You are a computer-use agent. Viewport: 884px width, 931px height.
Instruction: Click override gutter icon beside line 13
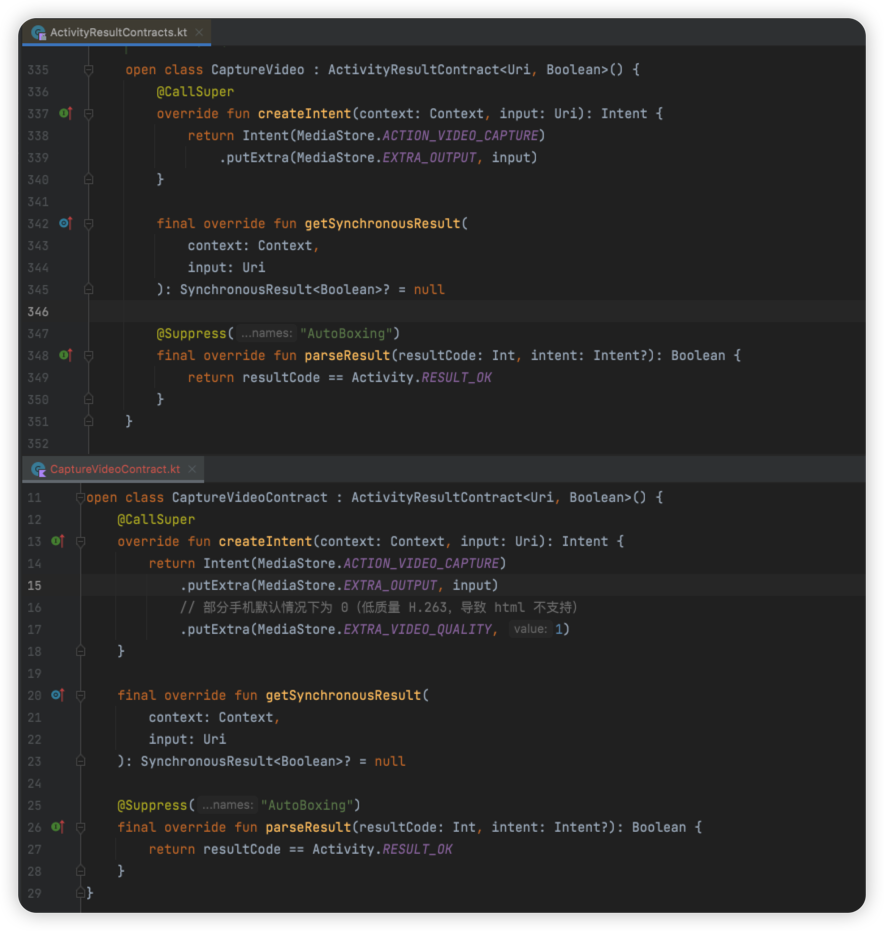(x=57, y=542)
